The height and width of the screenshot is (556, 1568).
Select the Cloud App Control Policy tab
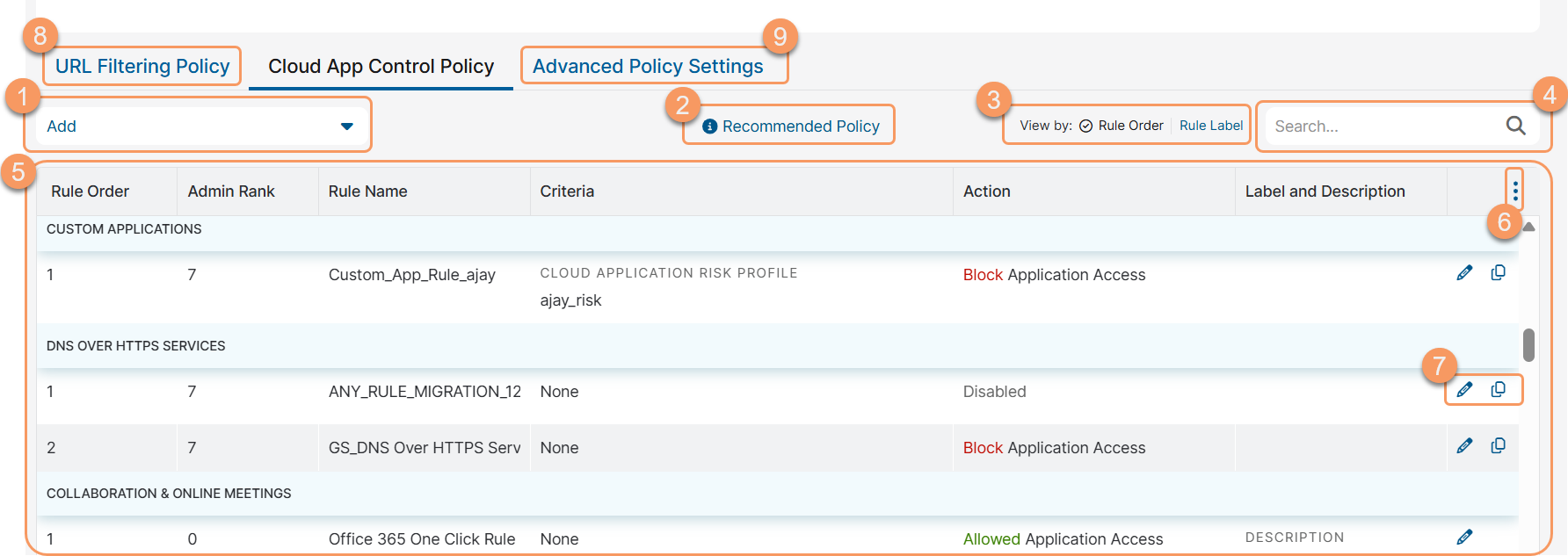point(381,67)
